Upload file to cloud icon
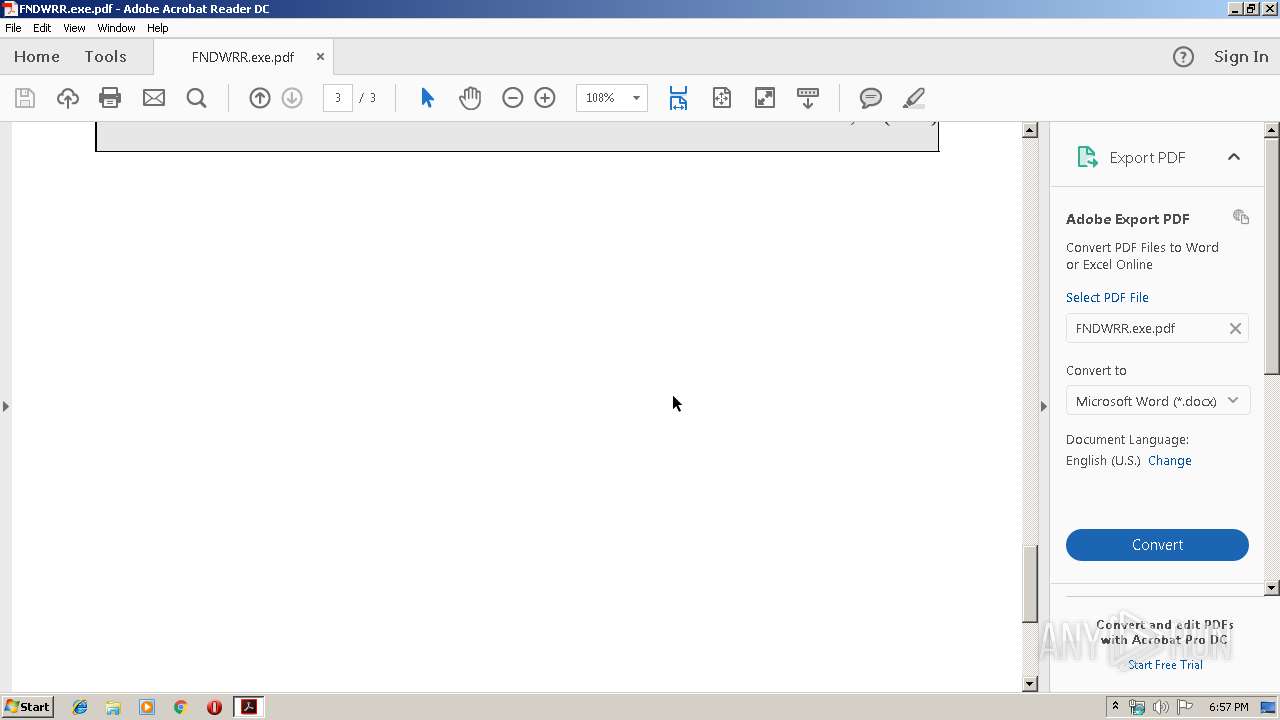 [x=68, y=98]
